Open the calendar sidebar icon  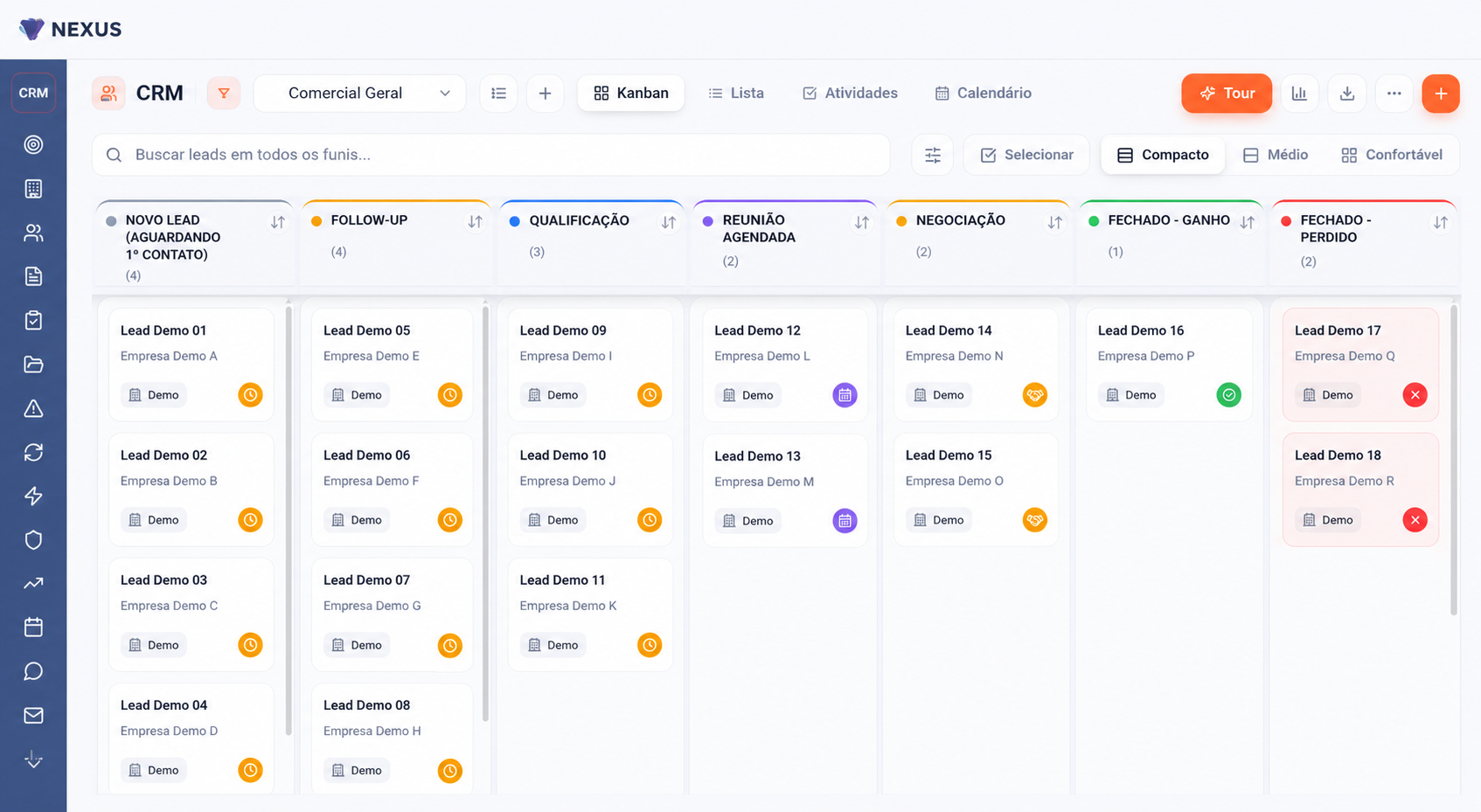point(33,627)
